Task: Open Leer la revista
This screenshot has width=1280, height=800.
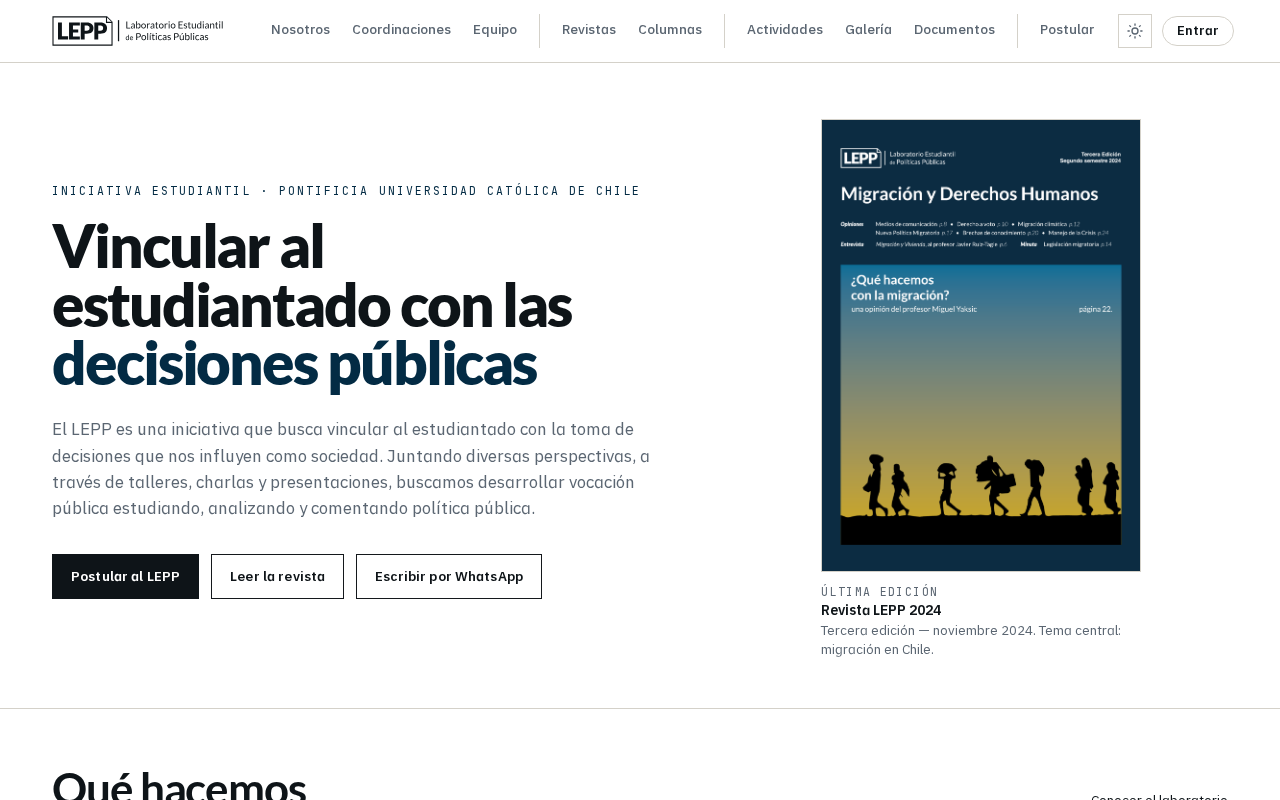Action: pyautogui.click(x=277, y=577)
